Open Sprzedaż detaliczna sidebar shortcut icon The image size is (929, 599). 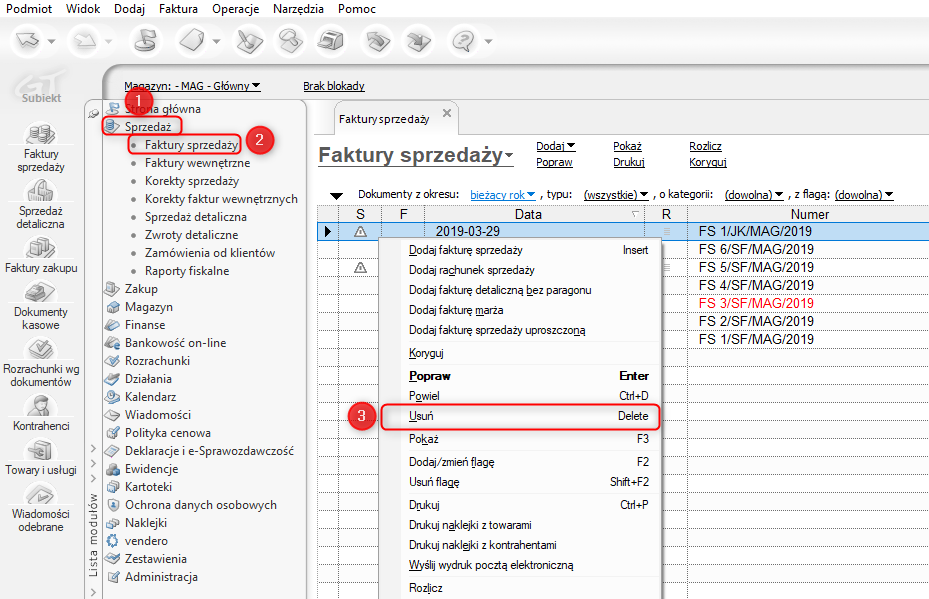pyautogui.click(x=40, y=191)
